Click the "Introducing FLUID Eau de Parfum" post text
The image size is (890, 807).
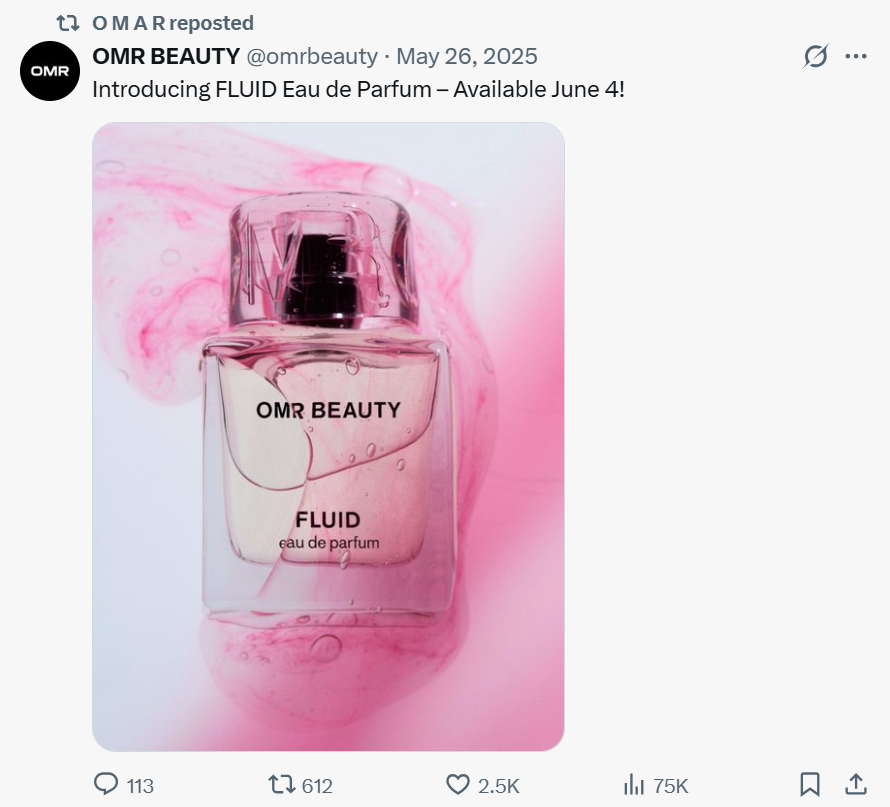[358, 89]
